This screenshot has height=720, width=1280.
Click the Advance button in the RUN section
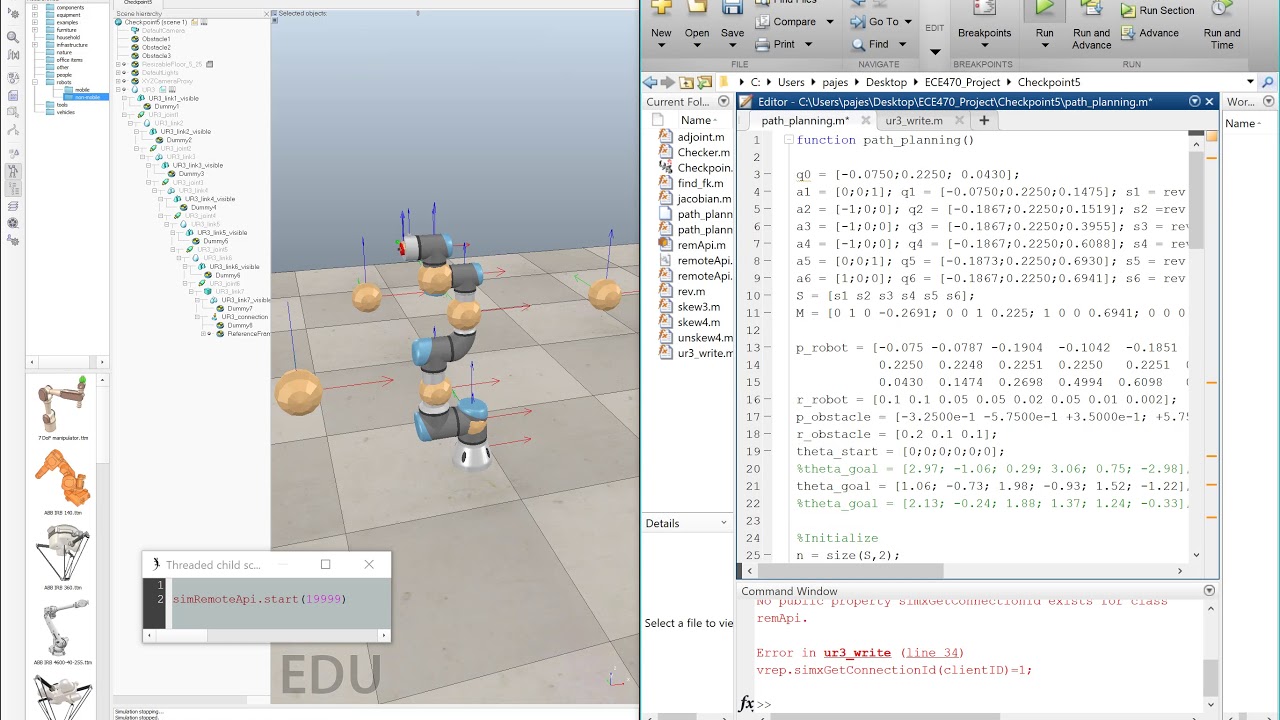tap(1149, 33)
